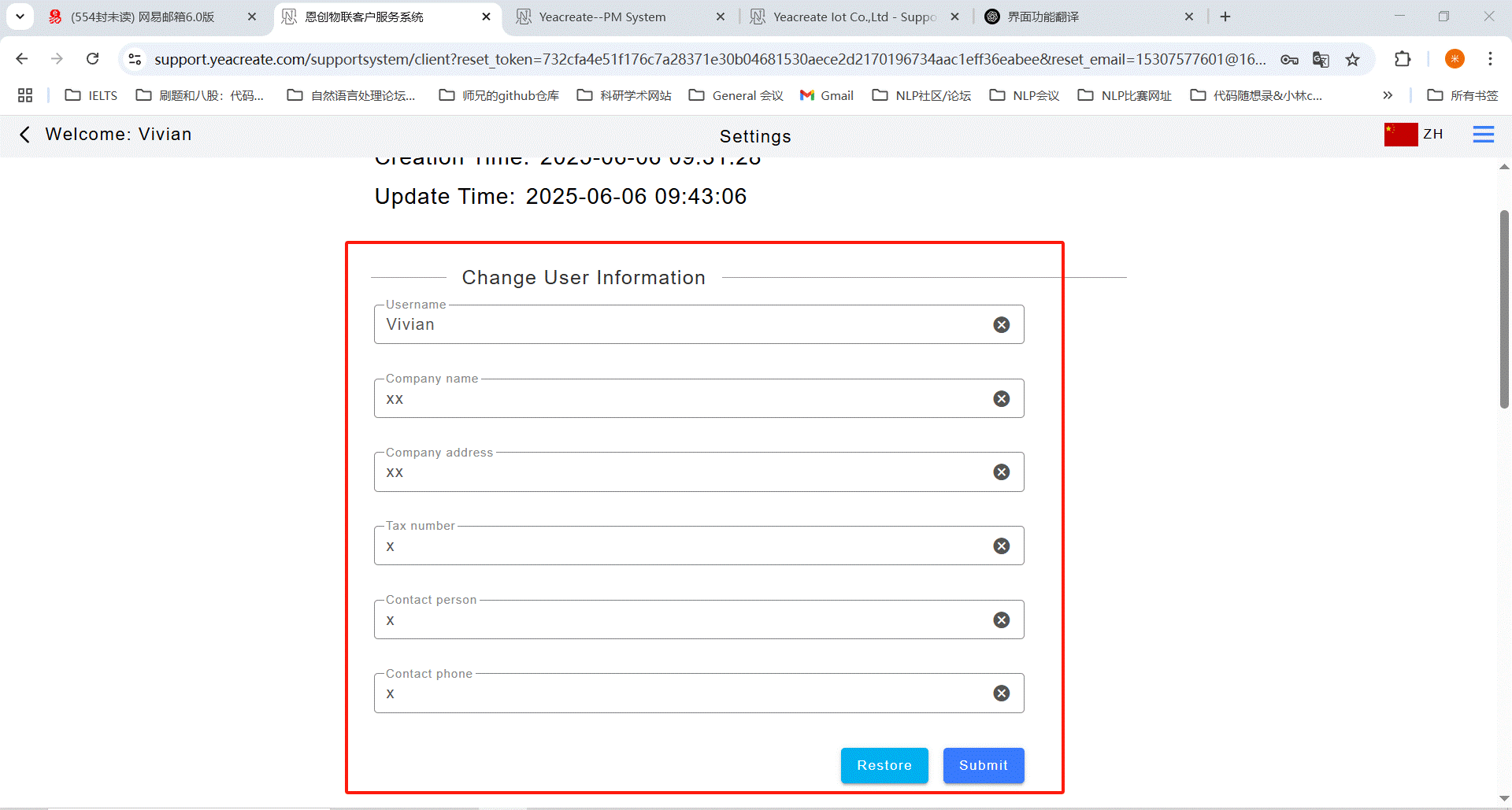
Task: Clear the Contact phone field
Action: [1001, 693]
